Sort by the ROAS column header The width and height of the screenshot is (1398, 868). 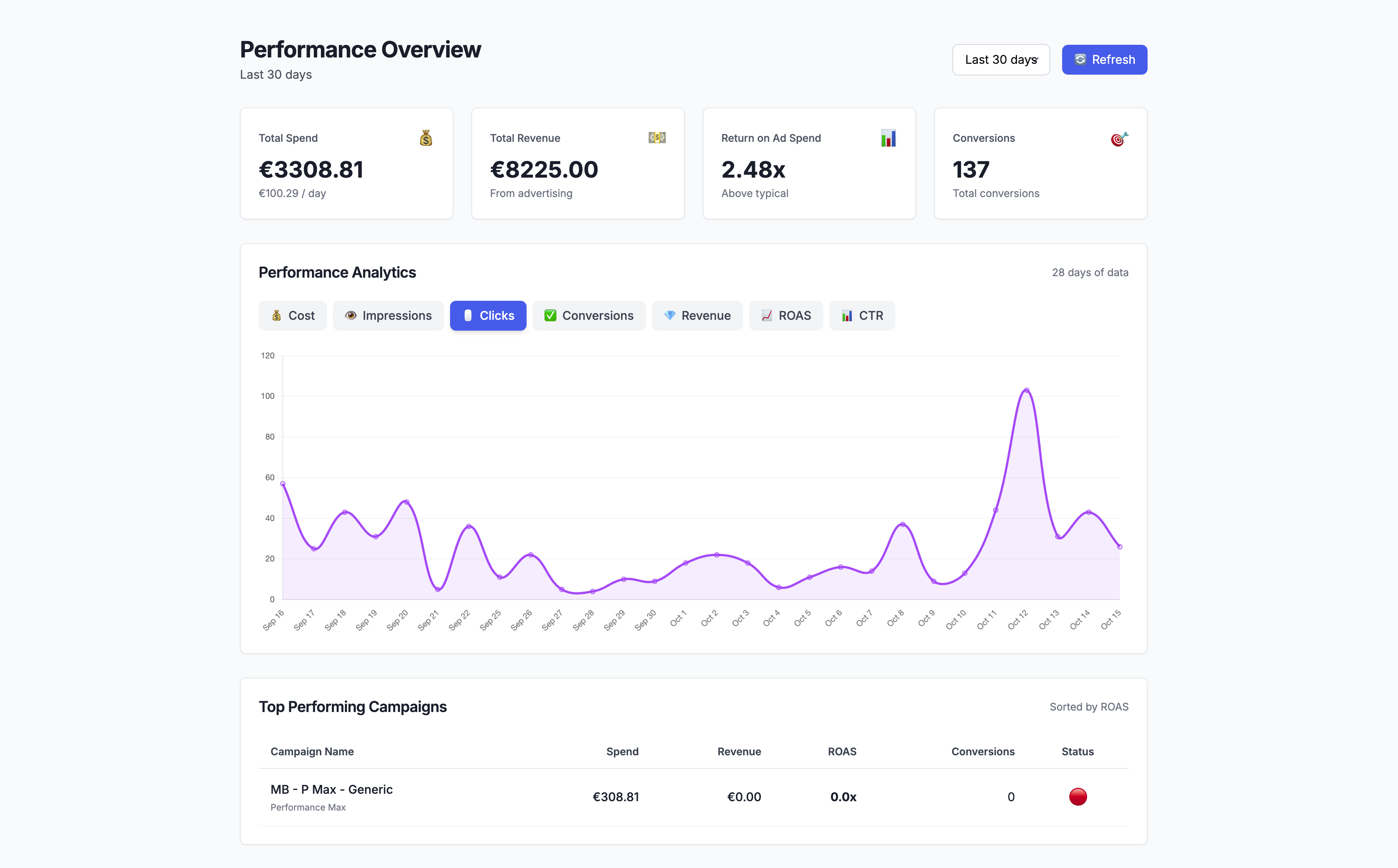[842, 752]
